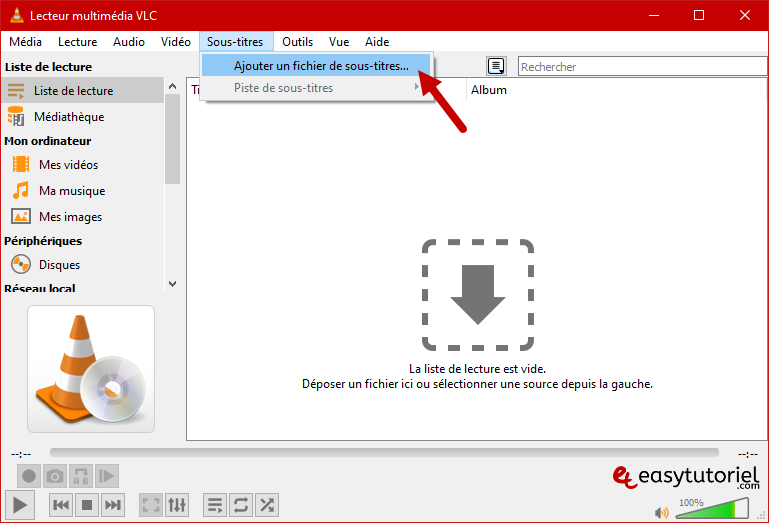Open the Outils menu

pyautogui.click(x=298, y=42)
